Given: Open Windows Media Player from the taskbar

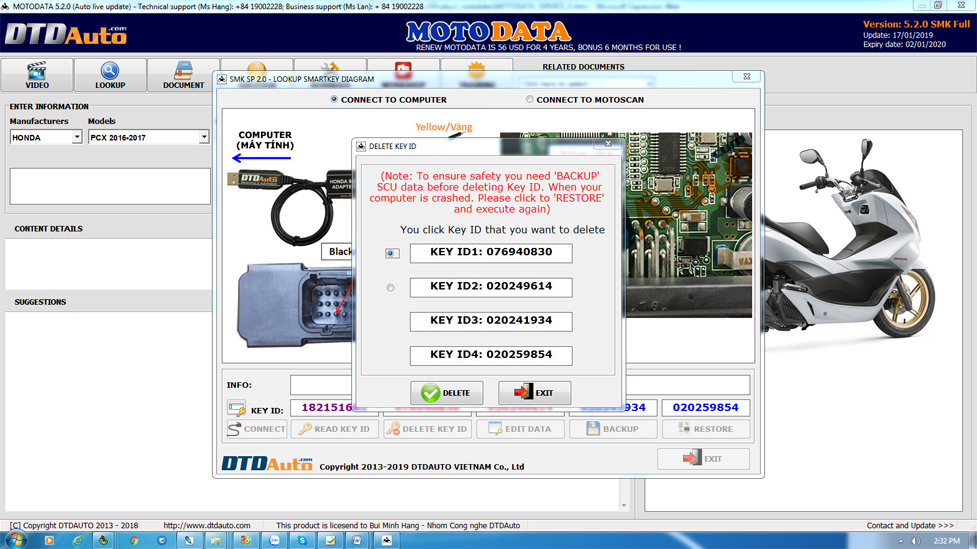Looking at the screenshot, I should pyautogui.click(x=49, y=540).
